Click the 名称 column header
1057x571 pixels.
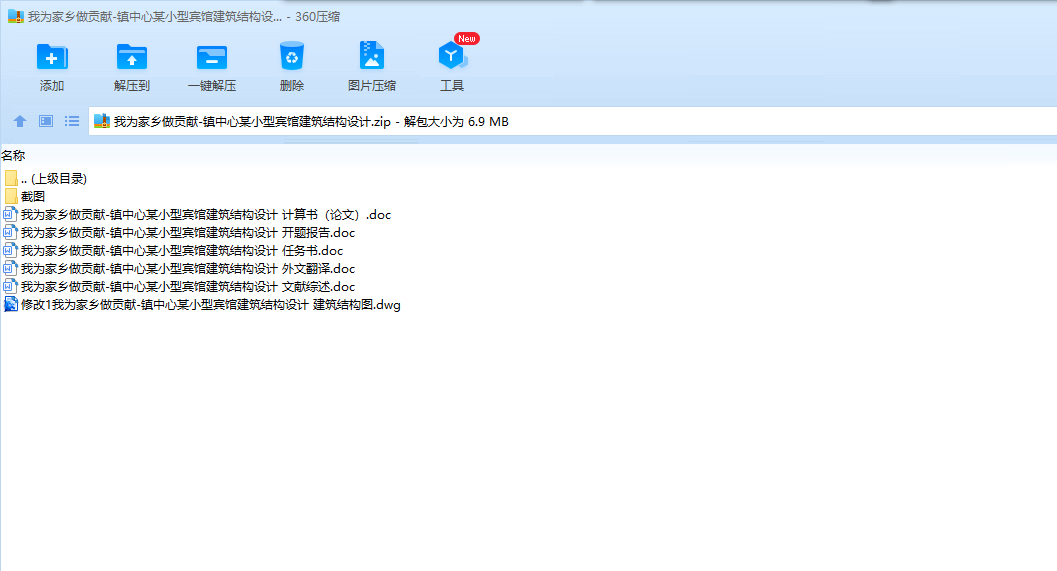[x=13, y=156]
